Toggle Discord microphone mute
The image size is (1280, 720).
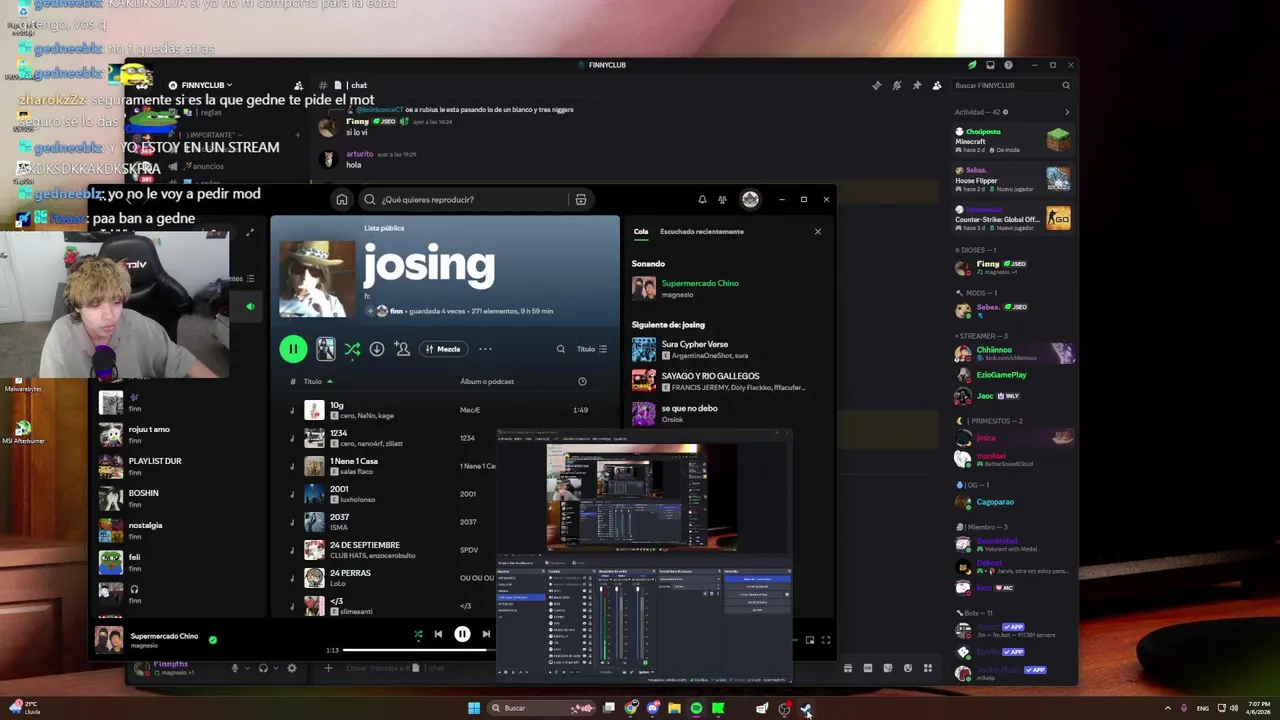(x=236, y=668)
